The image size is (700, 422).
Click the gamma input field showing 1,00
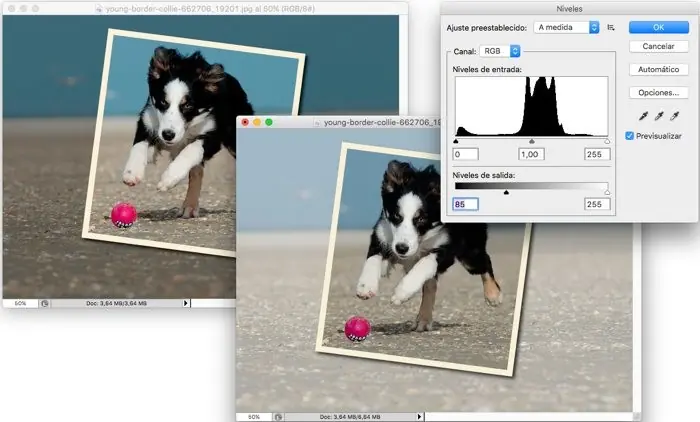point(531,155)
